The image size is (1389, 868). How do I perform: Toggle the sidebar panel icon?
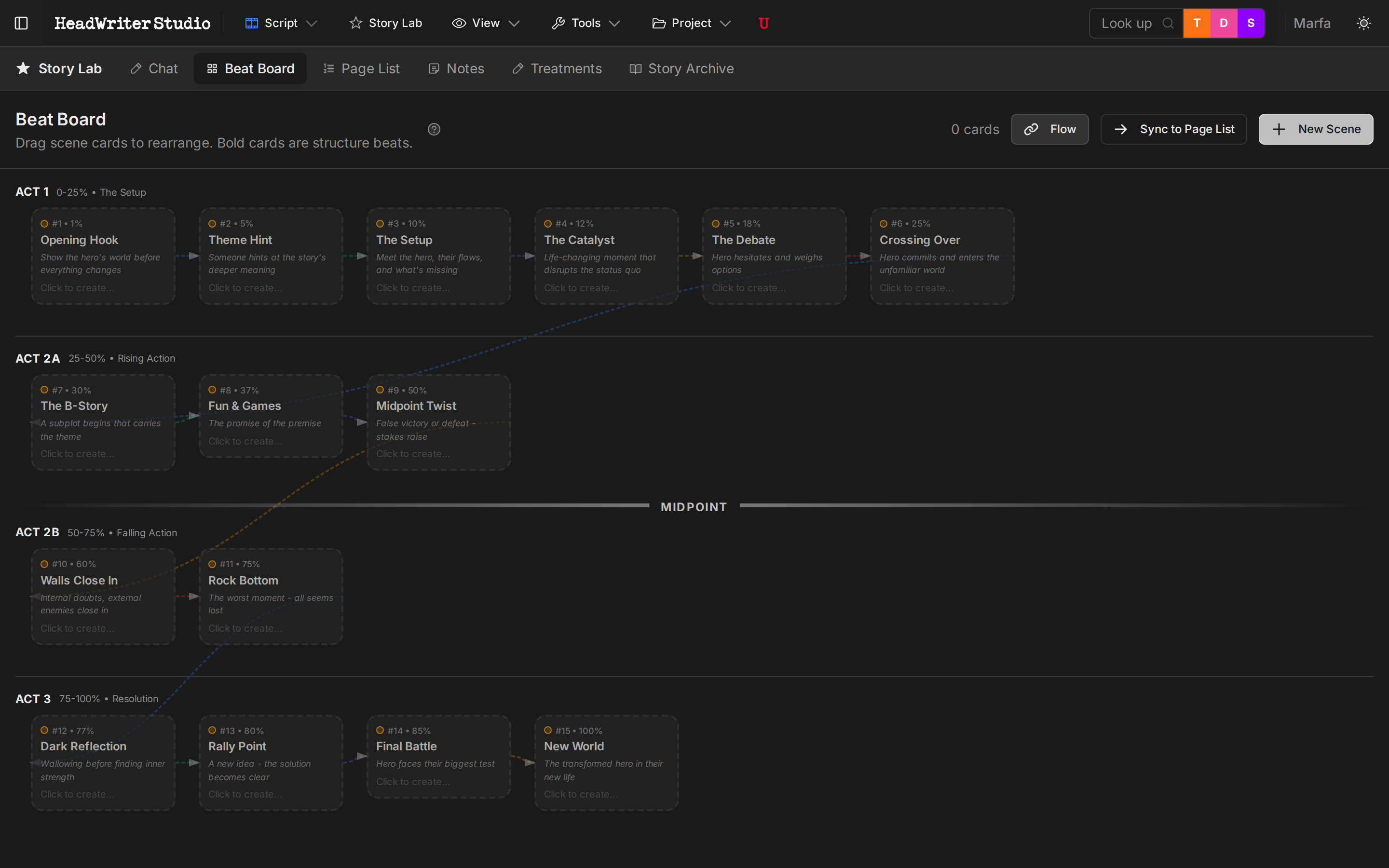click(21, 23)
